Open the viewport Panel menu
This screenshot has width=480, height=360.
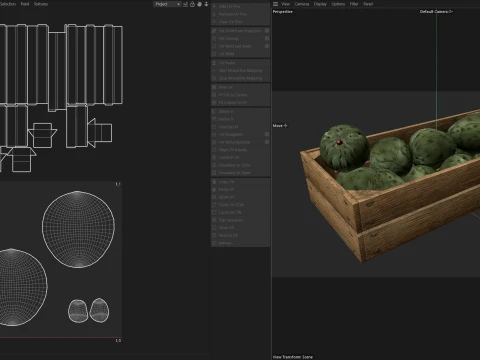coord(368,4)
